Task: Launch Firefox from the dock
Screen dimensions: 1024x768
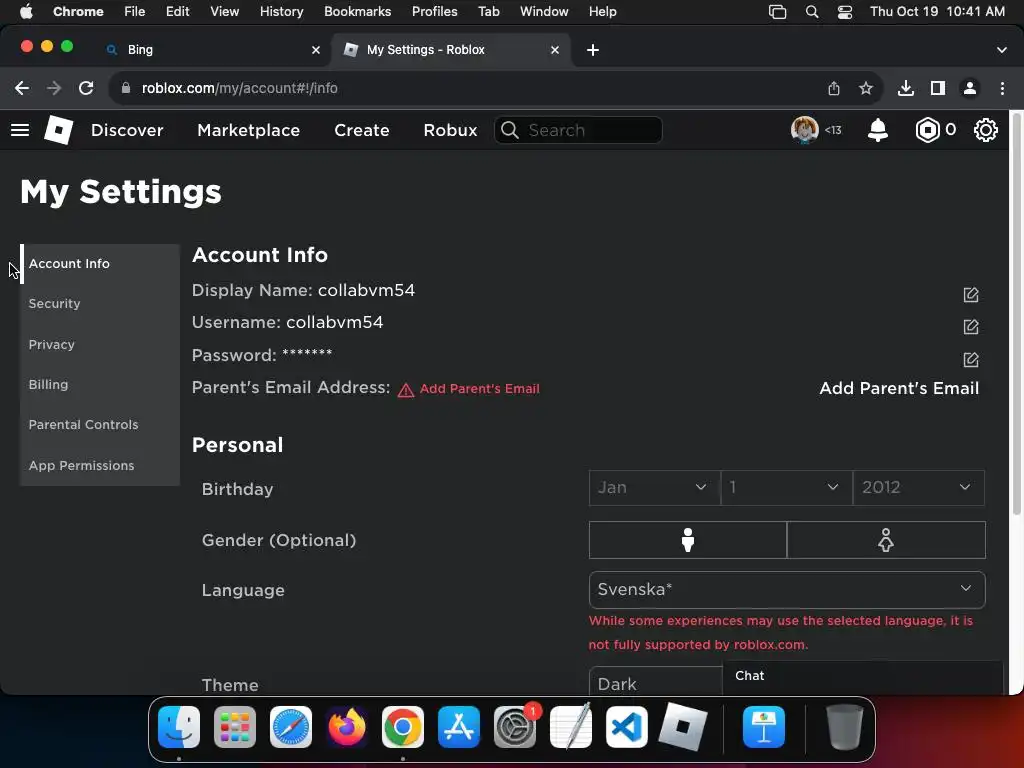Action: (347, 727)
